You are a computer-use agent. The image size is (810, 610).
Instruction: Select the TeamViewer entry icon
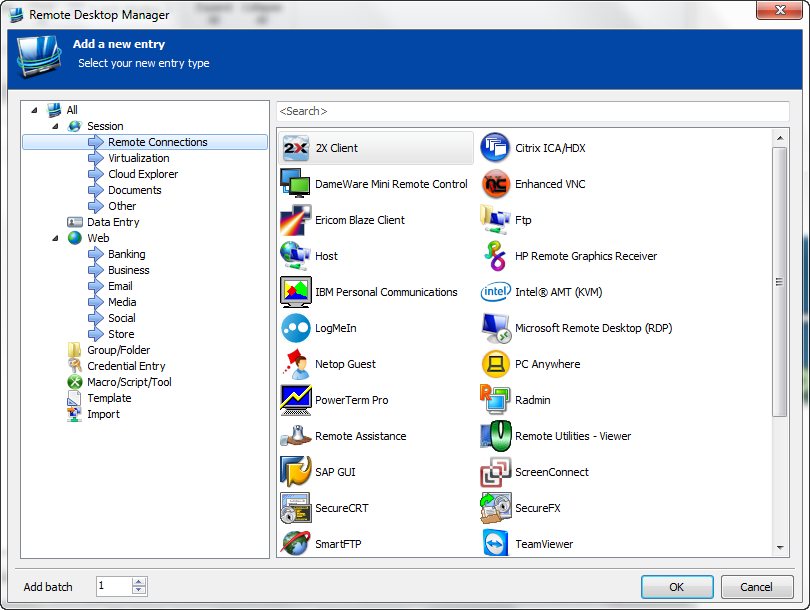pos(496,544)
